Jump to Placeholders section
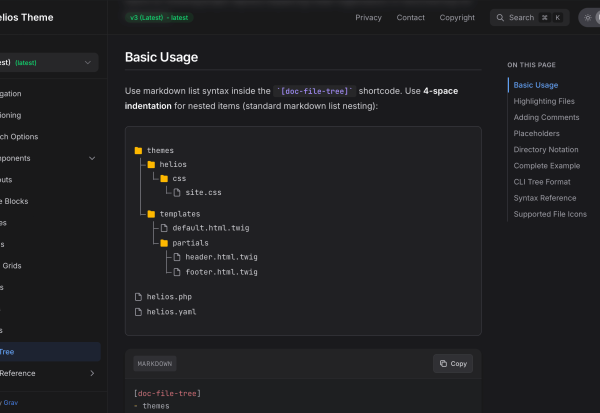This screenshot has width=600, height=413. point(536,133)
